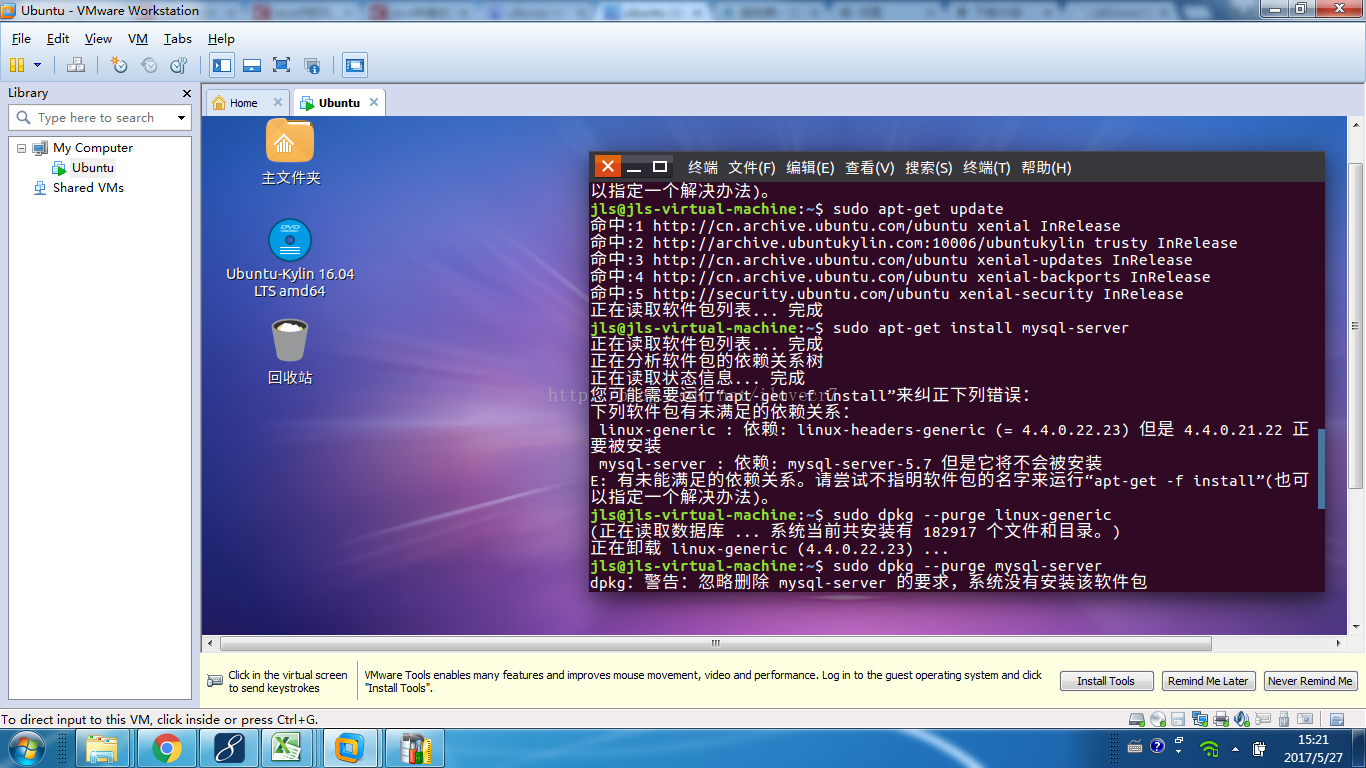Open the File menu
This screenshot has width=1366, height=768.
click(x=21, y=39)
